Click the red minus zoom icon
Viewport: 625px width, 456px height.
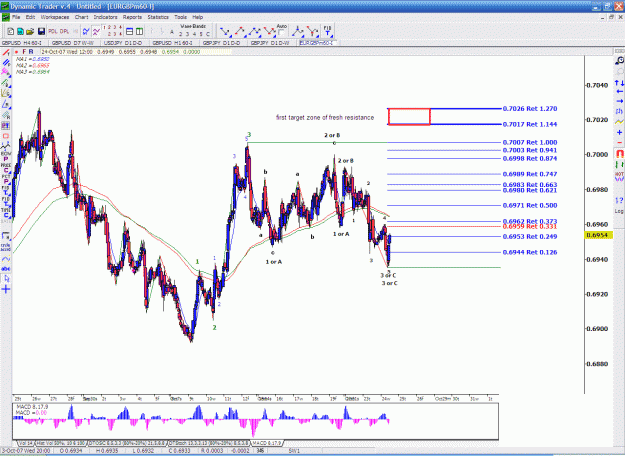click(x=619, y=142)
